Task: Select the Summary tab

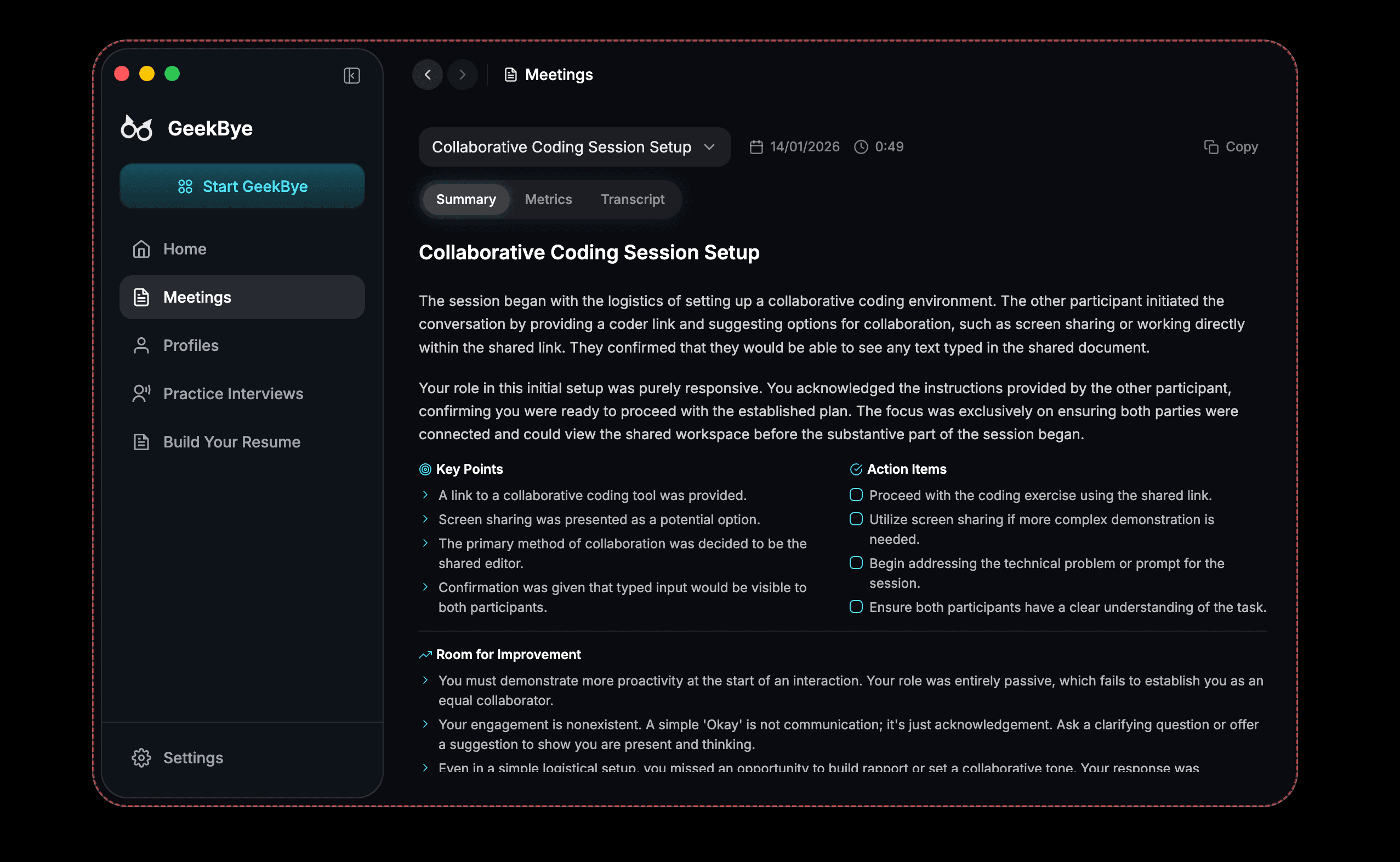Action: (466, 200)
